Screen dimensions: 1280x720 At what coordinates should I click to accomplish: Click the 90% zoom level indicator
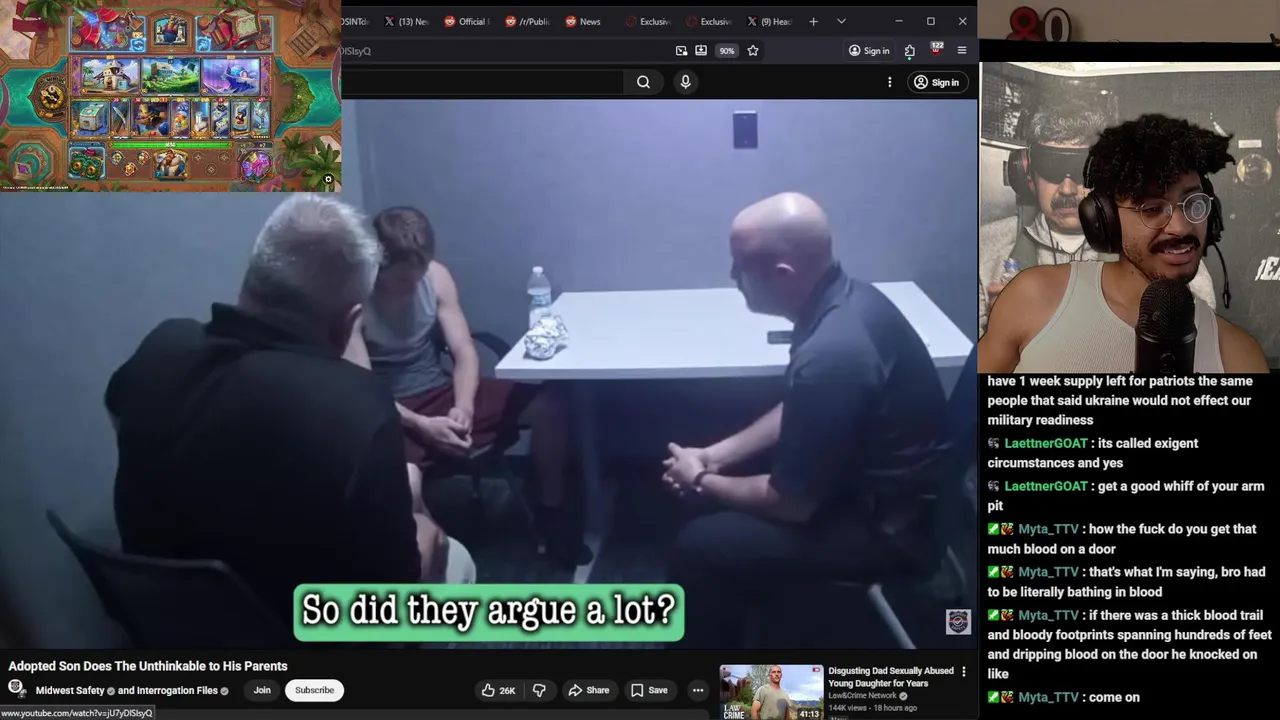[727, 51]
